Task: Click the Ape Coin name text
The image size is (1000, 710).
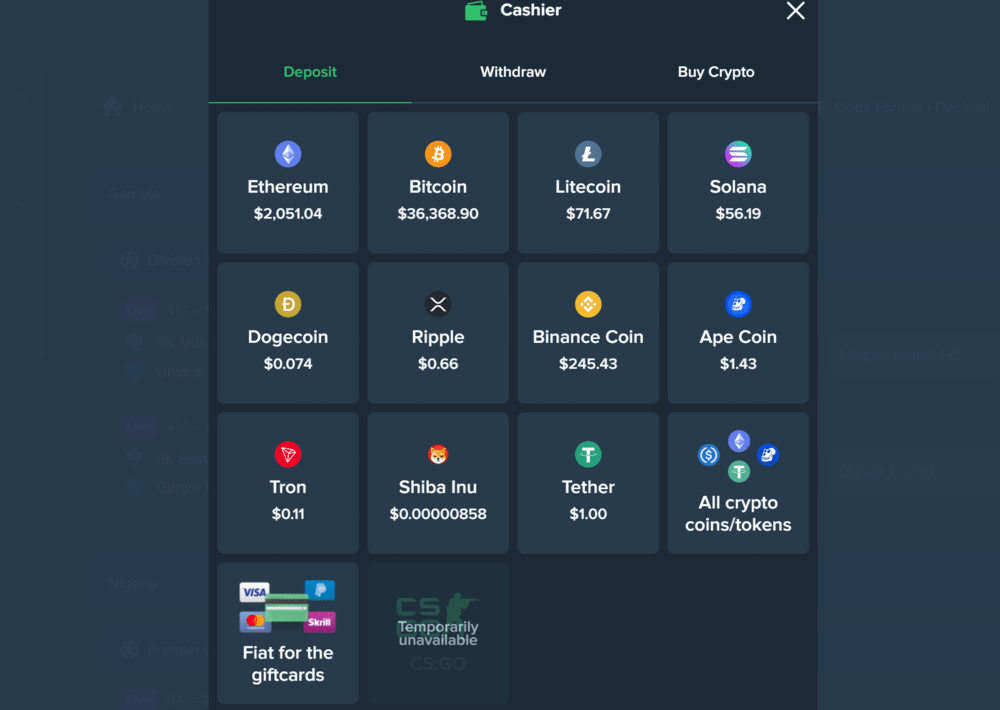Action: [738, 337]
